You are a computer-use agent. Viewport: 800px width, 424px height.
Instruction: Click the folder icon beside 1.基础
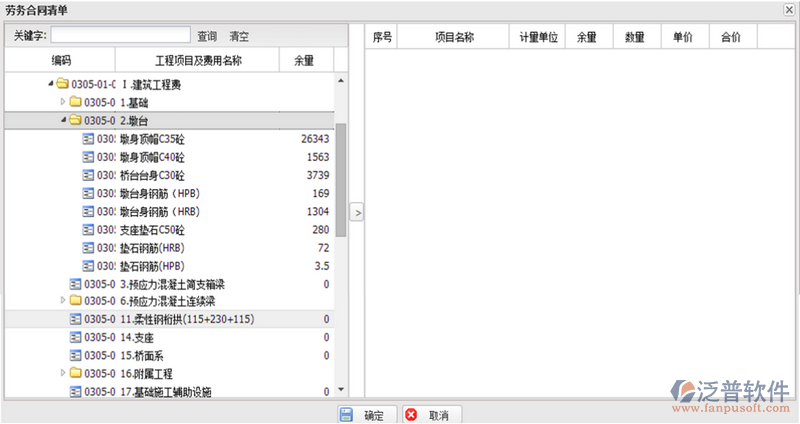point(75,103)
